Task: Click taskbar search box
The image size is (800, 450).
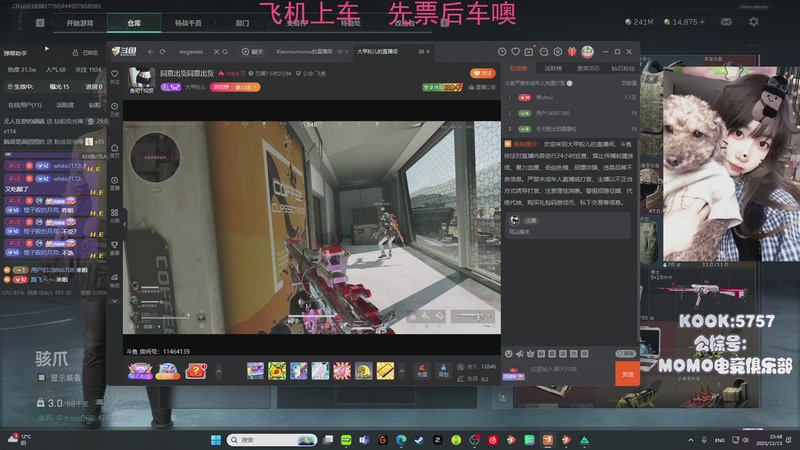Action: click(x=272, y=440)
